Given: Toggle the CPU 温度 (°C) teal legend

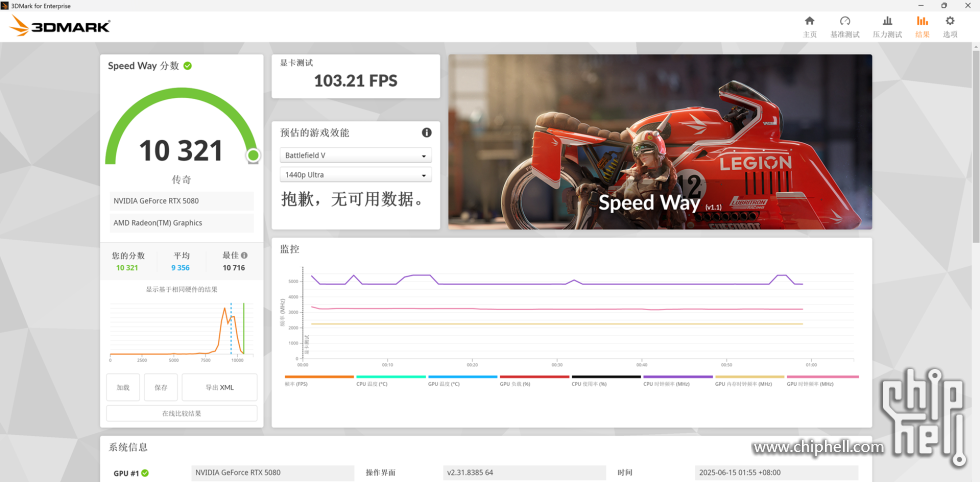Looking at the screenshot, I should (391, 380).
